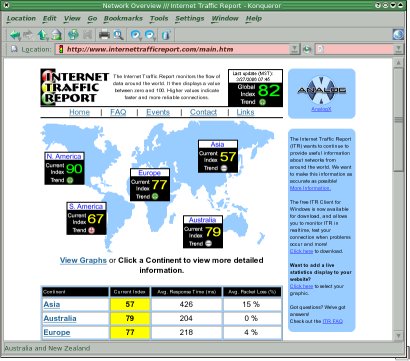Screen dimensions: 410x361
Task: Open the Find in page icon
Action: (118, 35)
